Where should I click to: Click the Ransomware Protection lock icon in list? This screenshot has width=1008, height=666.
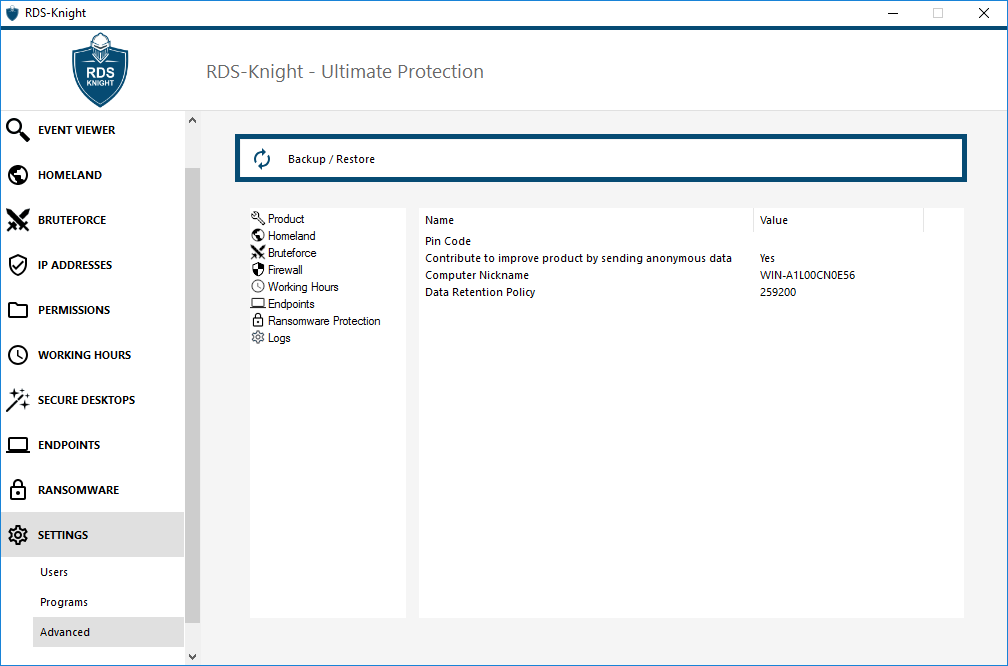258,320
